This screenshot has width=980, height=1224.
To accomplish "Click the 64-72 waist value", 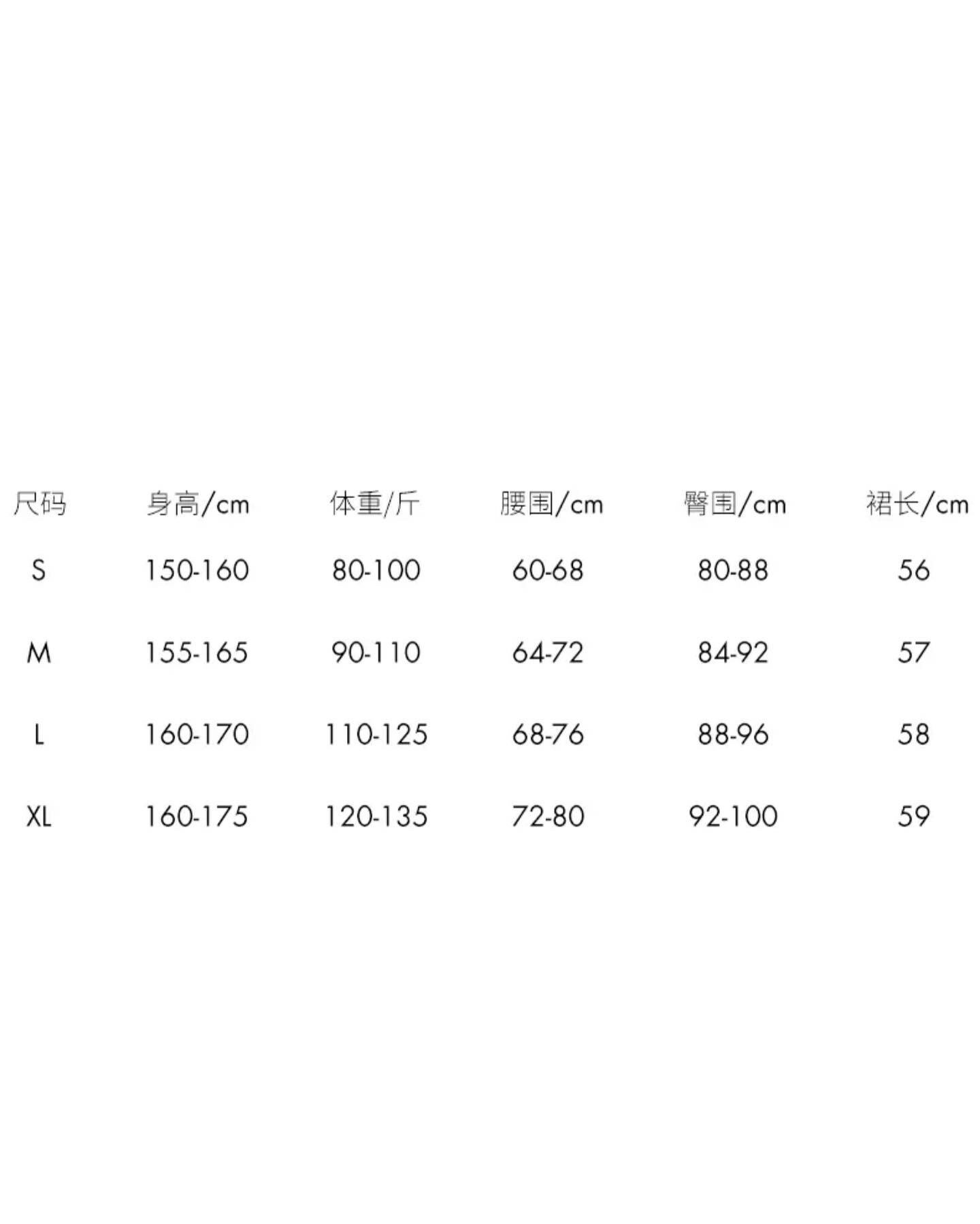I will (x=548, y=653).
